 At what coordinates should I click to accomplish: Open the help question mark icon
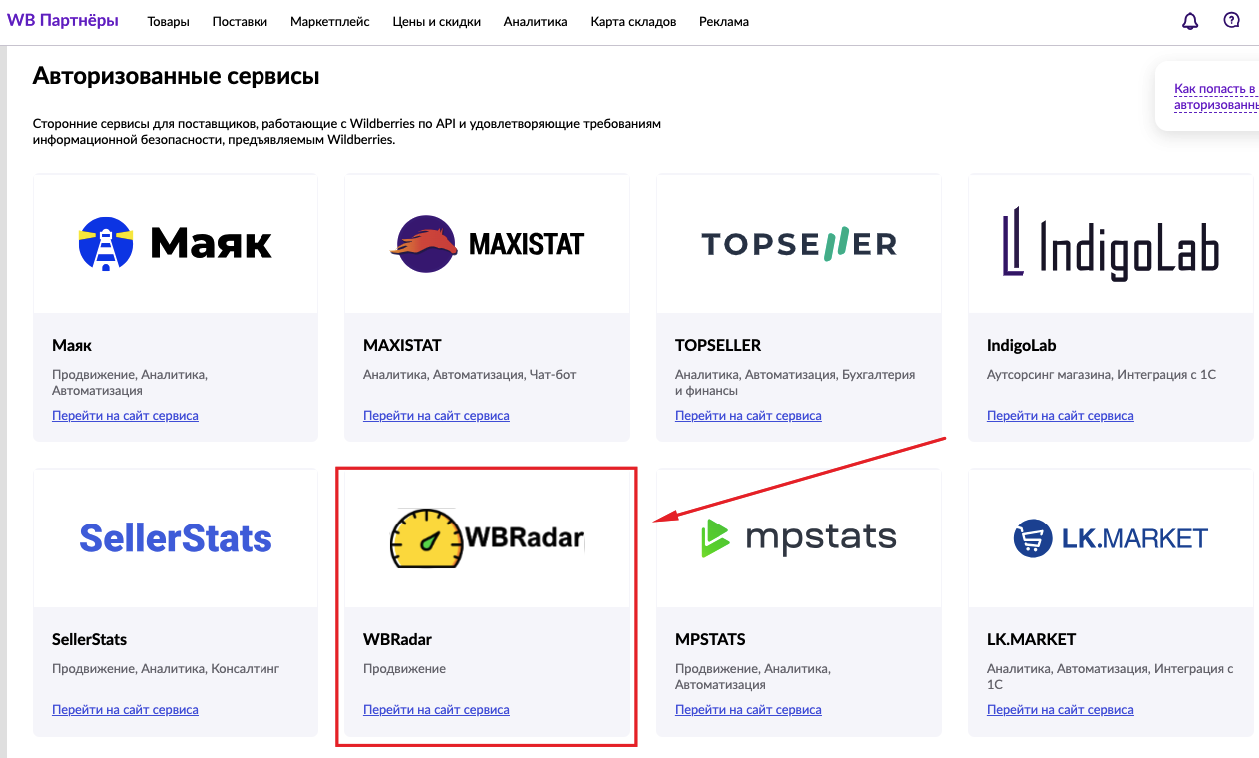click(1231, 21)
